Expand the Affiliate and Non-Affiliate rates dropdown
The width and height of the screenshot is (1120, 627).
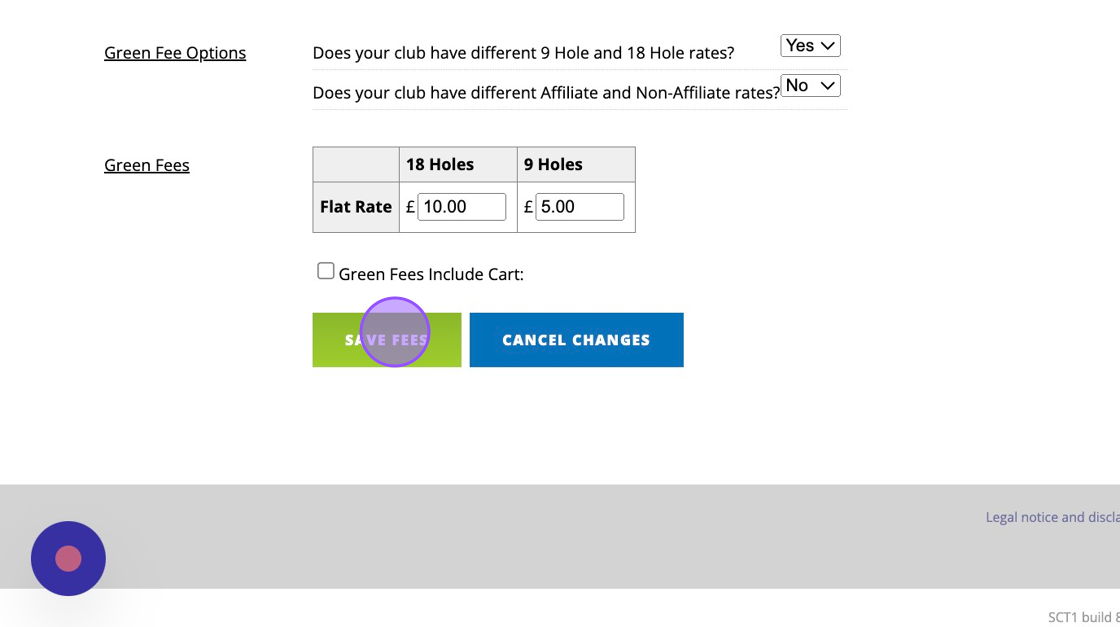tap(810, 86)
